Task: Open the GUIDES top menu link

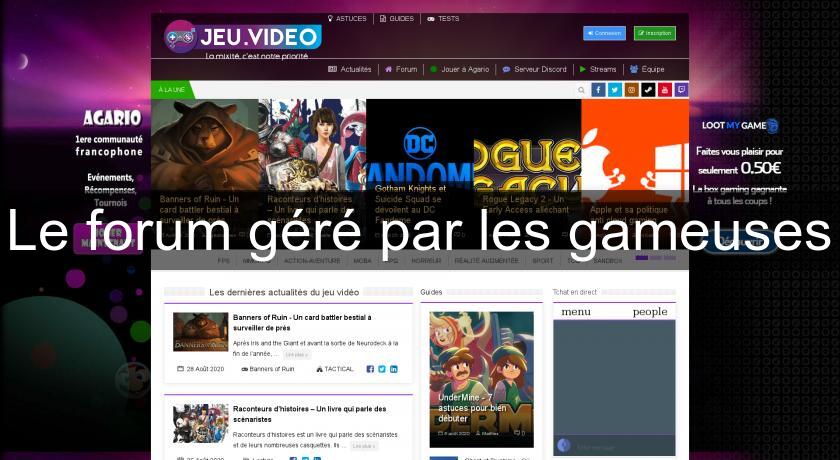Action: [397, 19]
